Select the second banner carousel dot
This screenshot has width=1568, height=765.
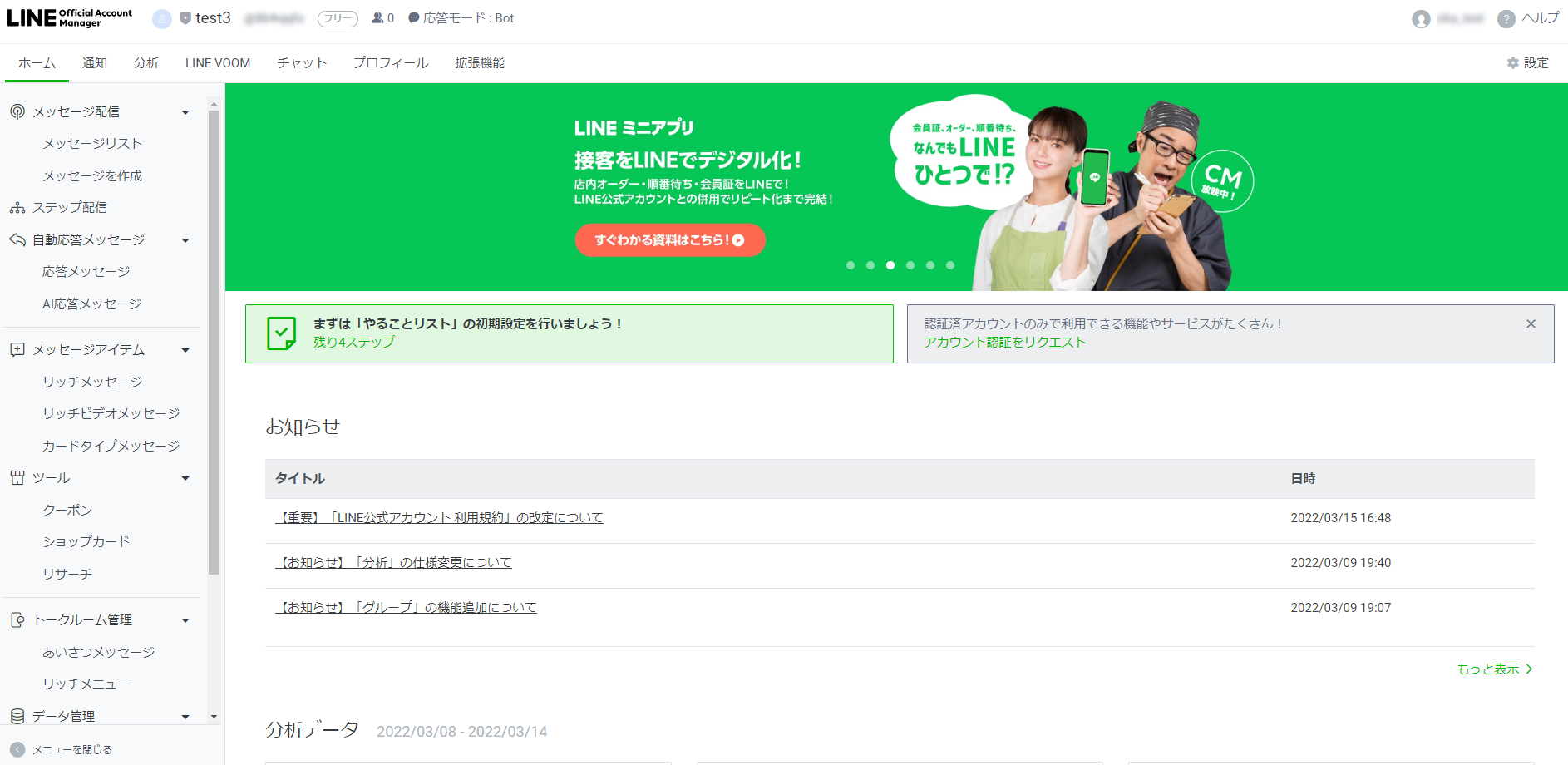click(x=870, y=265)
